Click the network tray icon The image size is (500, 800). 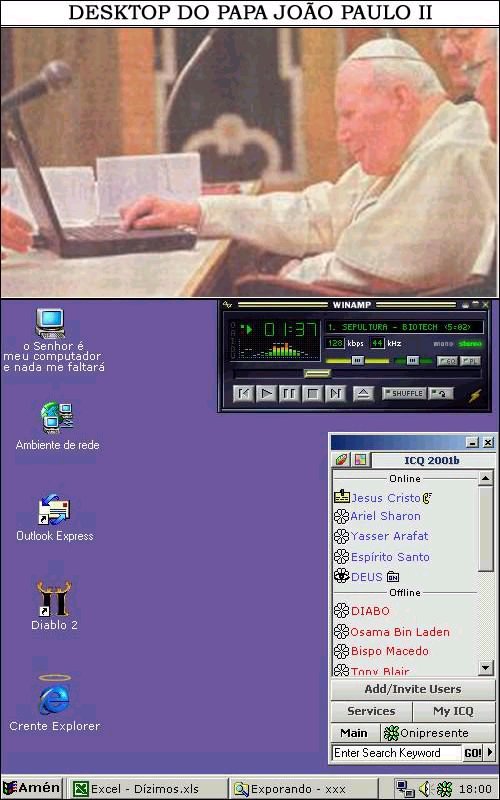[406, 789]
